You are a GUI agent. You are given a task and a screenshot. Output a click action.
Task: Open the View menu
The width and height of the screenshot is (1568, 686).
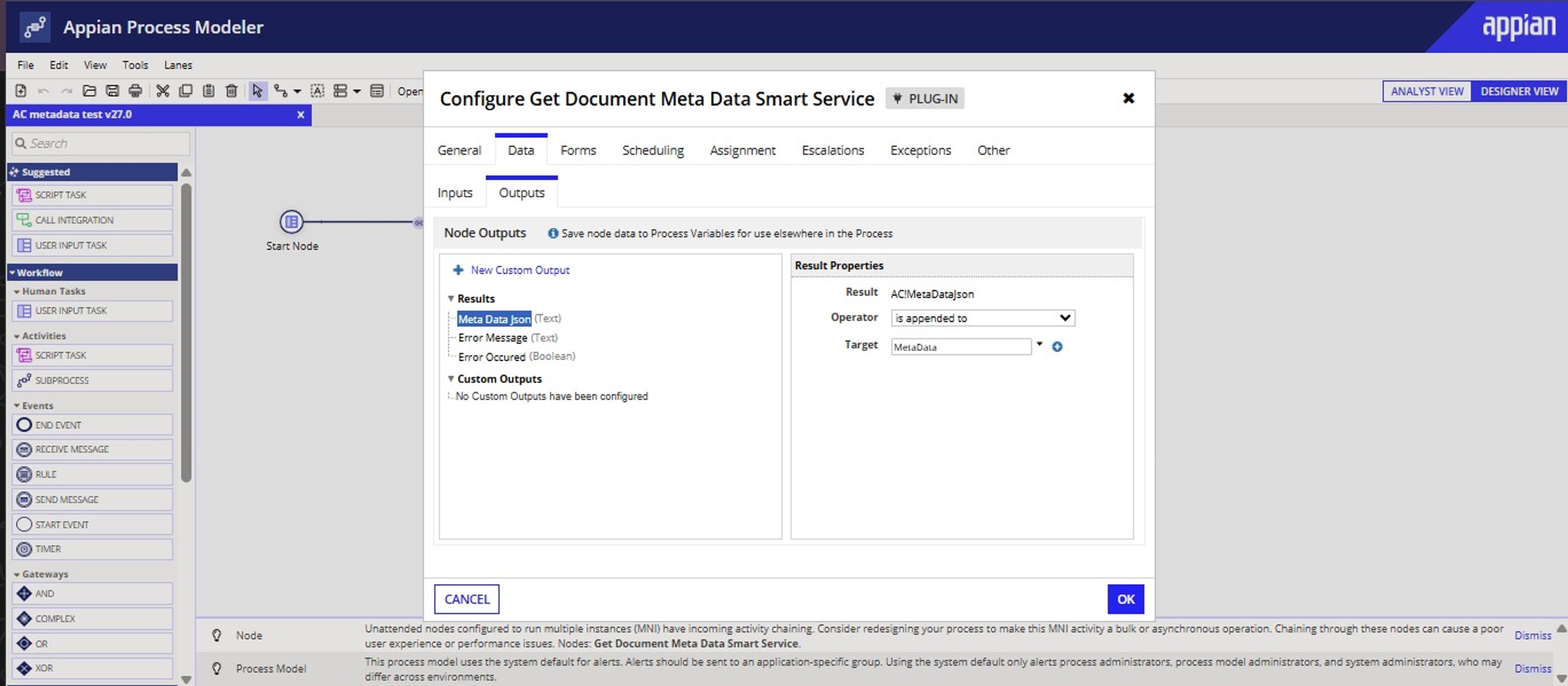pyautogui.click(x=95, y=65)
